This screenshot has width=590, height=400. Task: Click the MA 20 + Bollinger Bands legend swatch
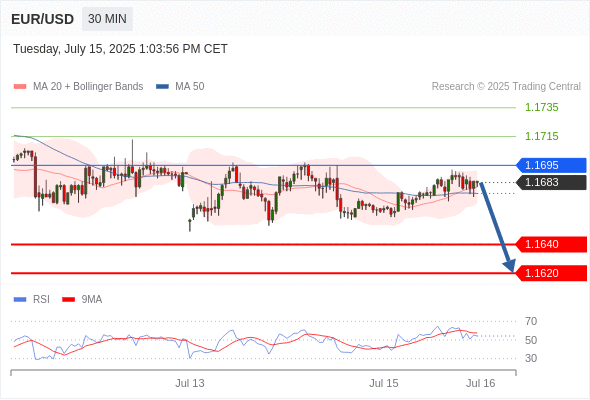20,87
